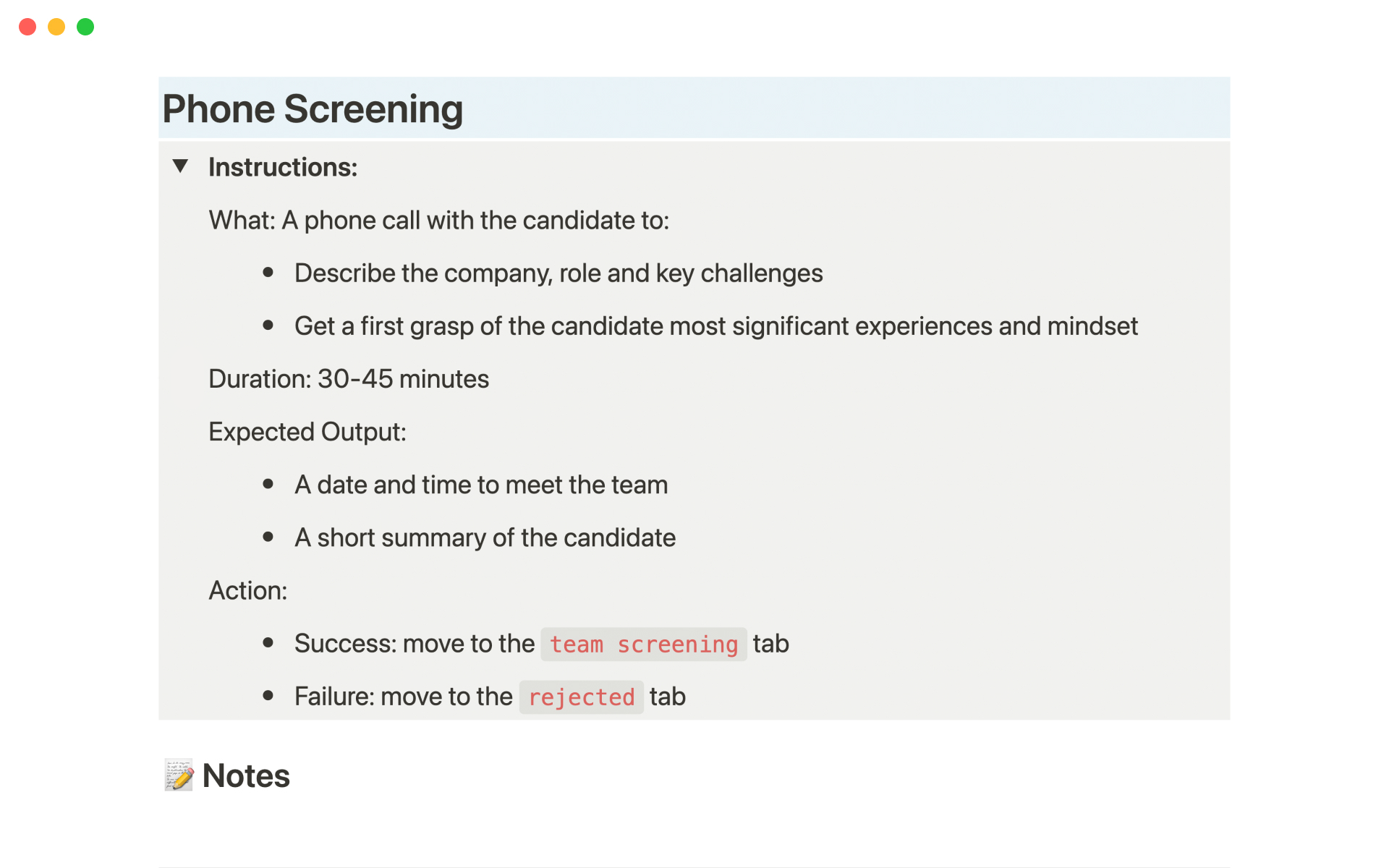This screenshot has height=868, width=1389.
Task: Click the memo pencil emoji icon
Action: [179, 775]
